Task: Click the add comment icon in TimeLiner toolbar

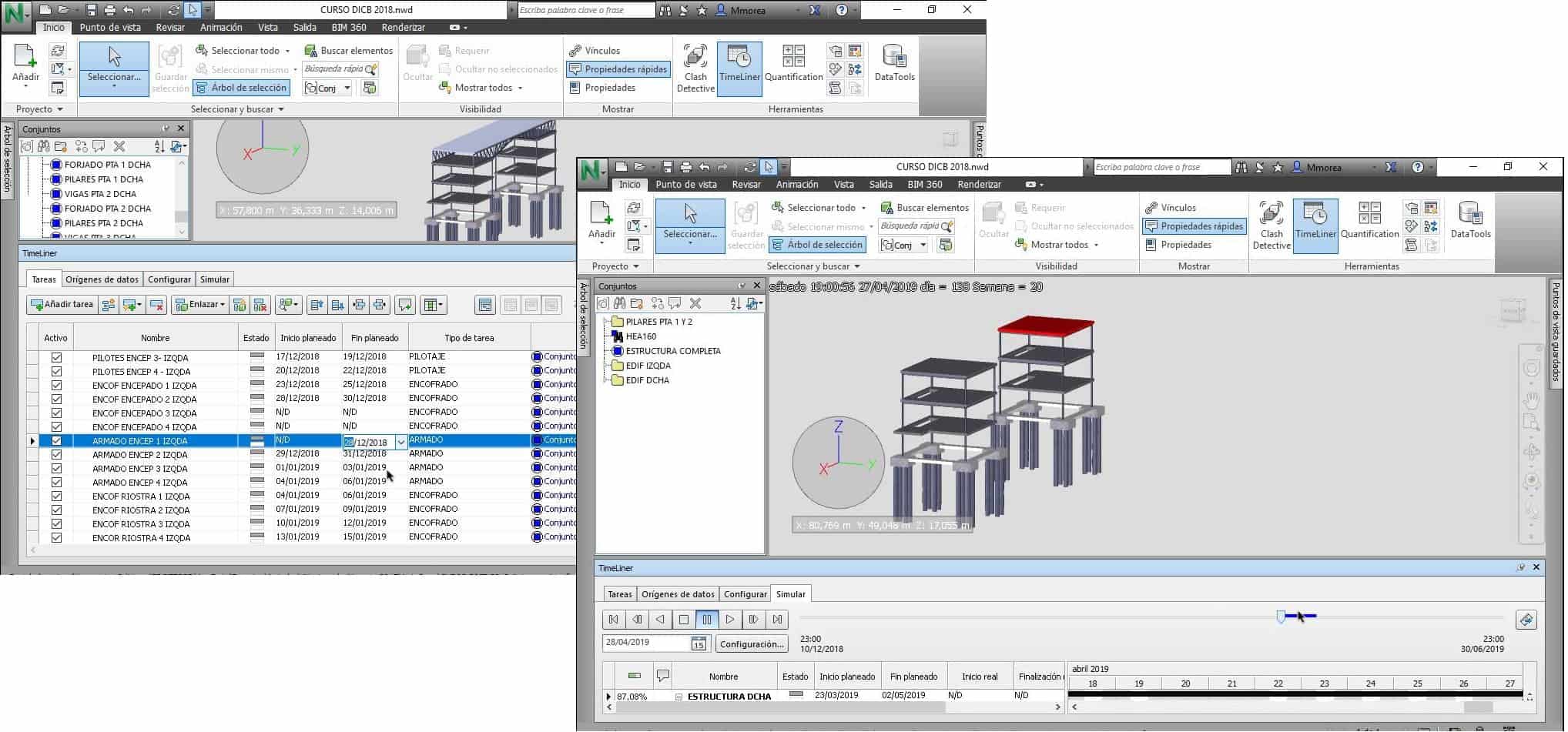Action: [x=405, y=305]
